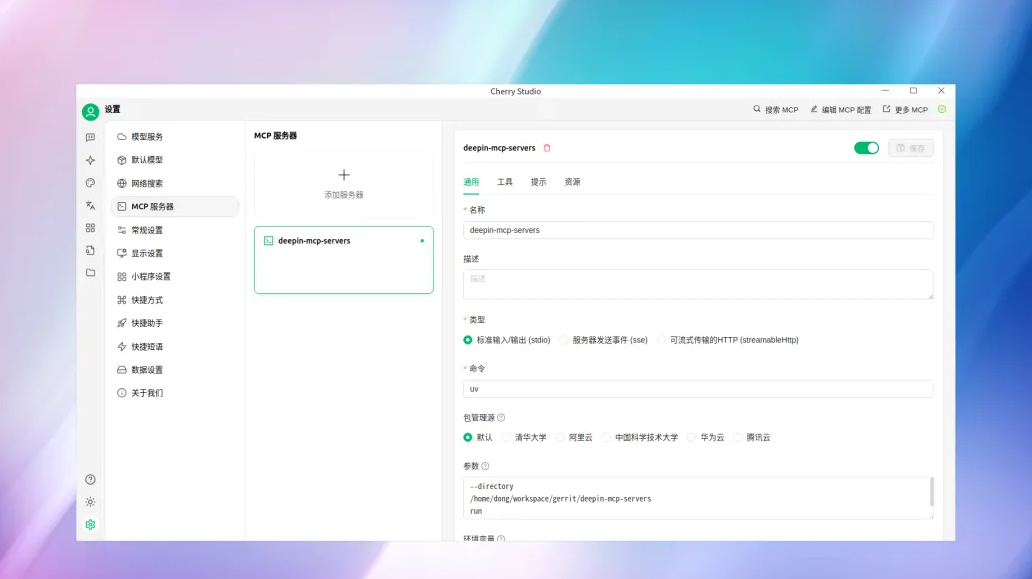Open the 更多 MCP link
The width and height of the screenshot is (1032, 579).
pyautogui.click(x=905, y=109)
